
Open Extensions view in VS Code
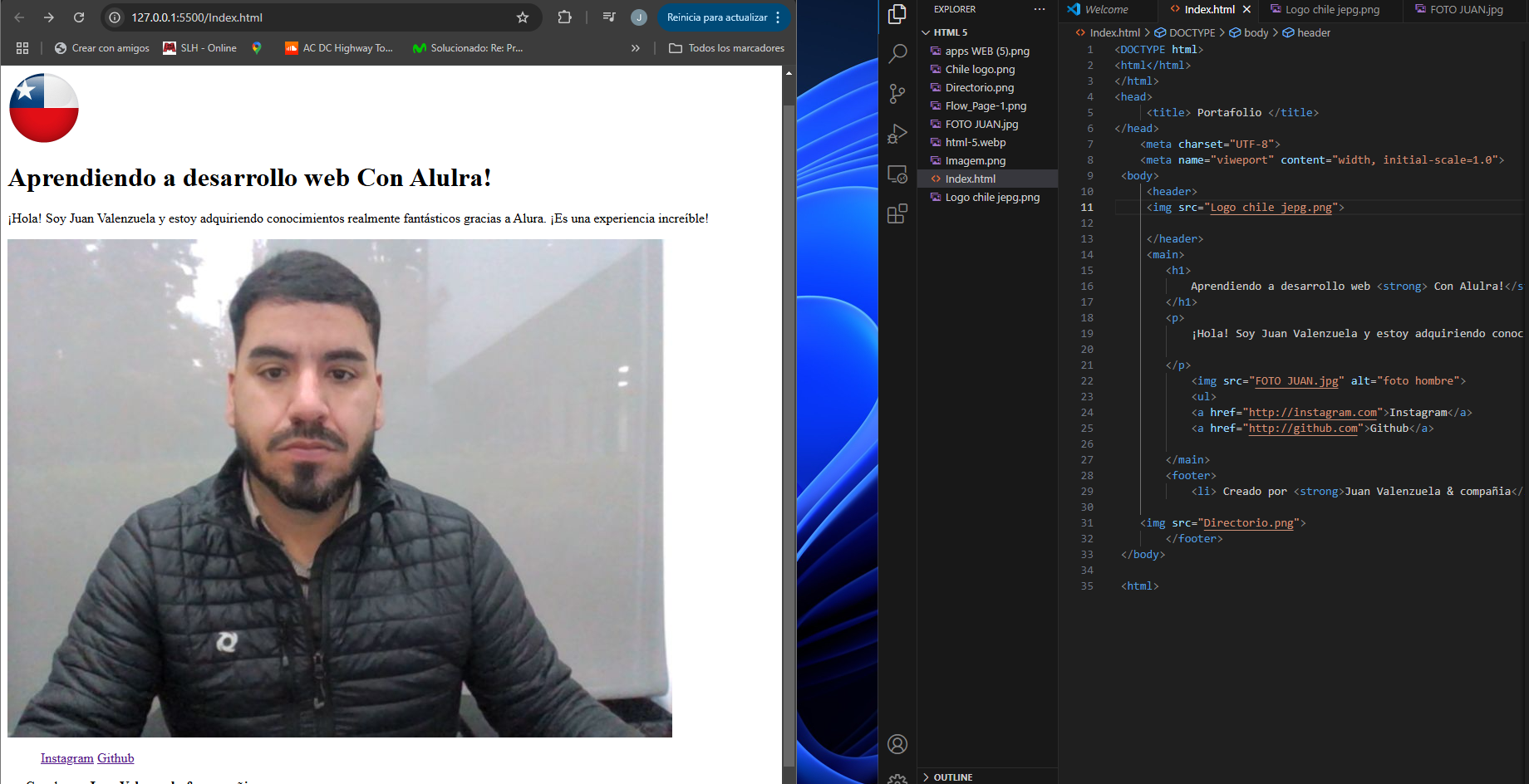[897, 214]
